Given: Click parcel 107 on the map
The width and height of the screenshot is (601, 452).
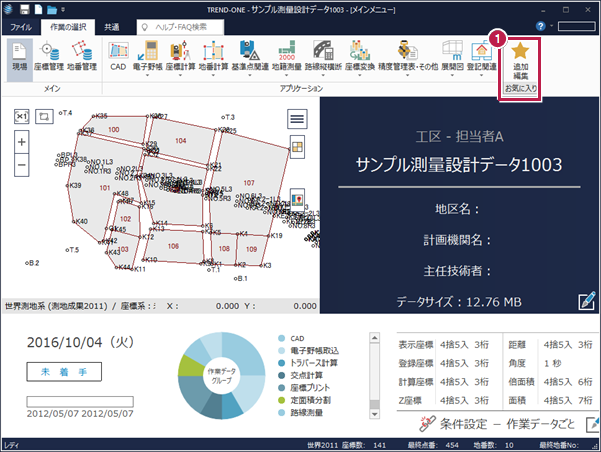Looking at the screenshot, I should click(x=249, y=183).
